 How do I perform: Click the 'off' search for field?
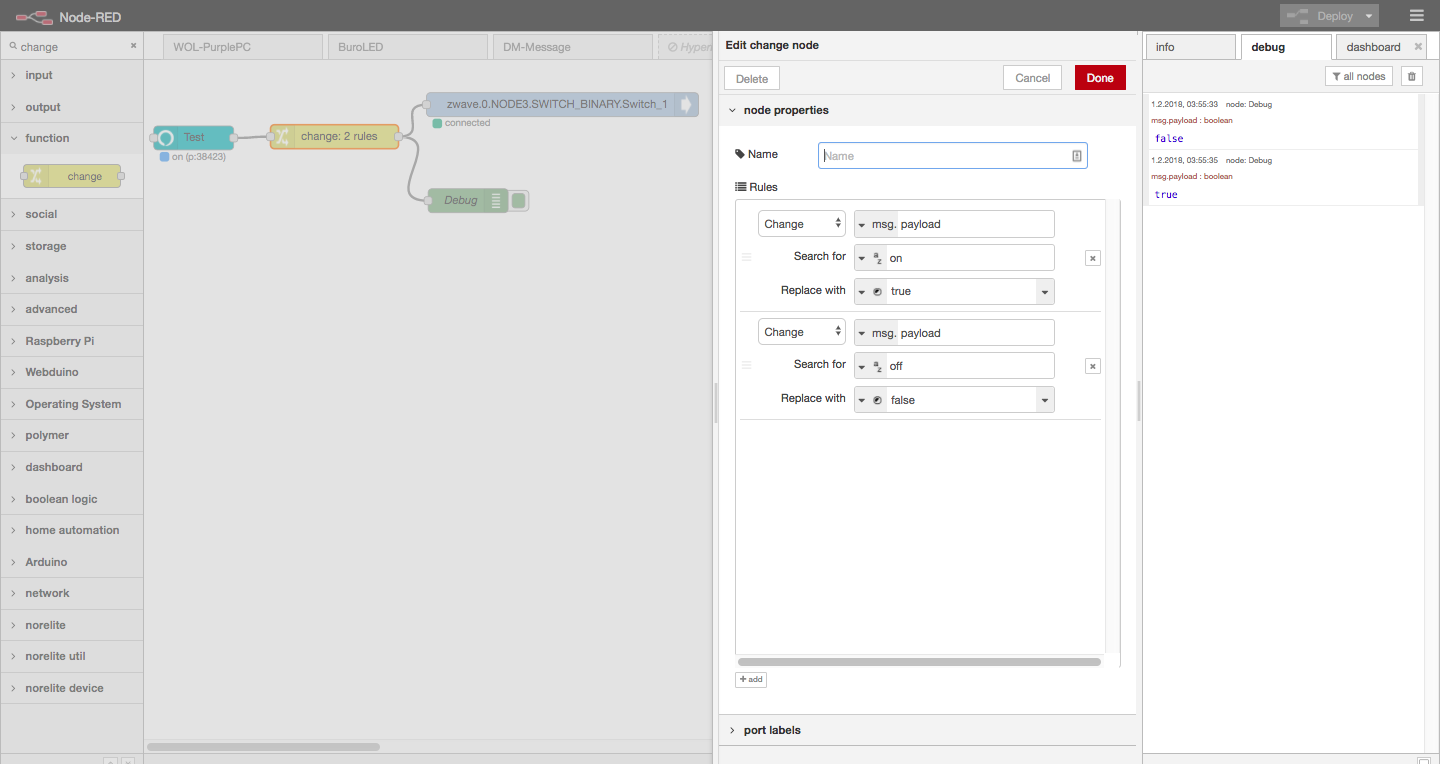click(969, 366)
